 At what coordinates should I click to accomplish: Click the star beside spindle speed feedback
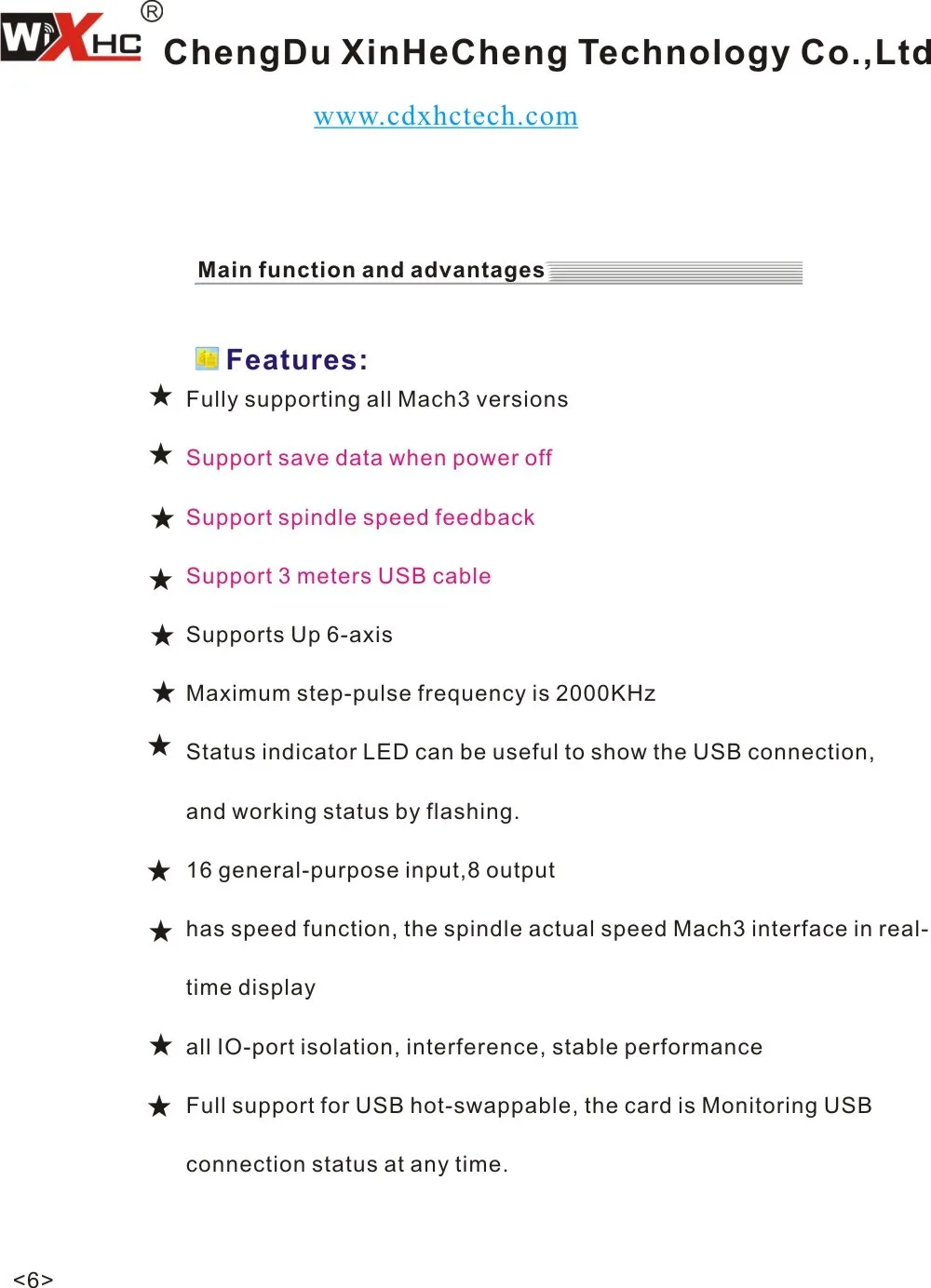(162, 518)
